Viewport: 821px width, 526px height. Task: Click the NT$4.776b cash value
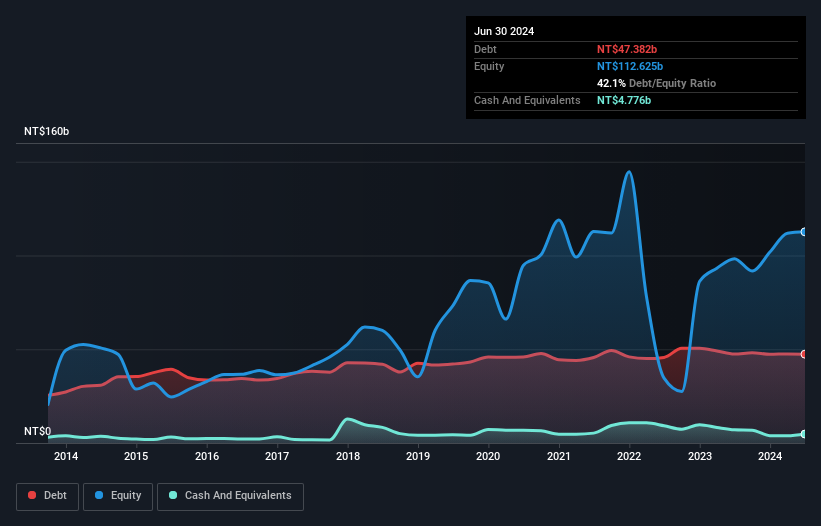pos(624,100)
